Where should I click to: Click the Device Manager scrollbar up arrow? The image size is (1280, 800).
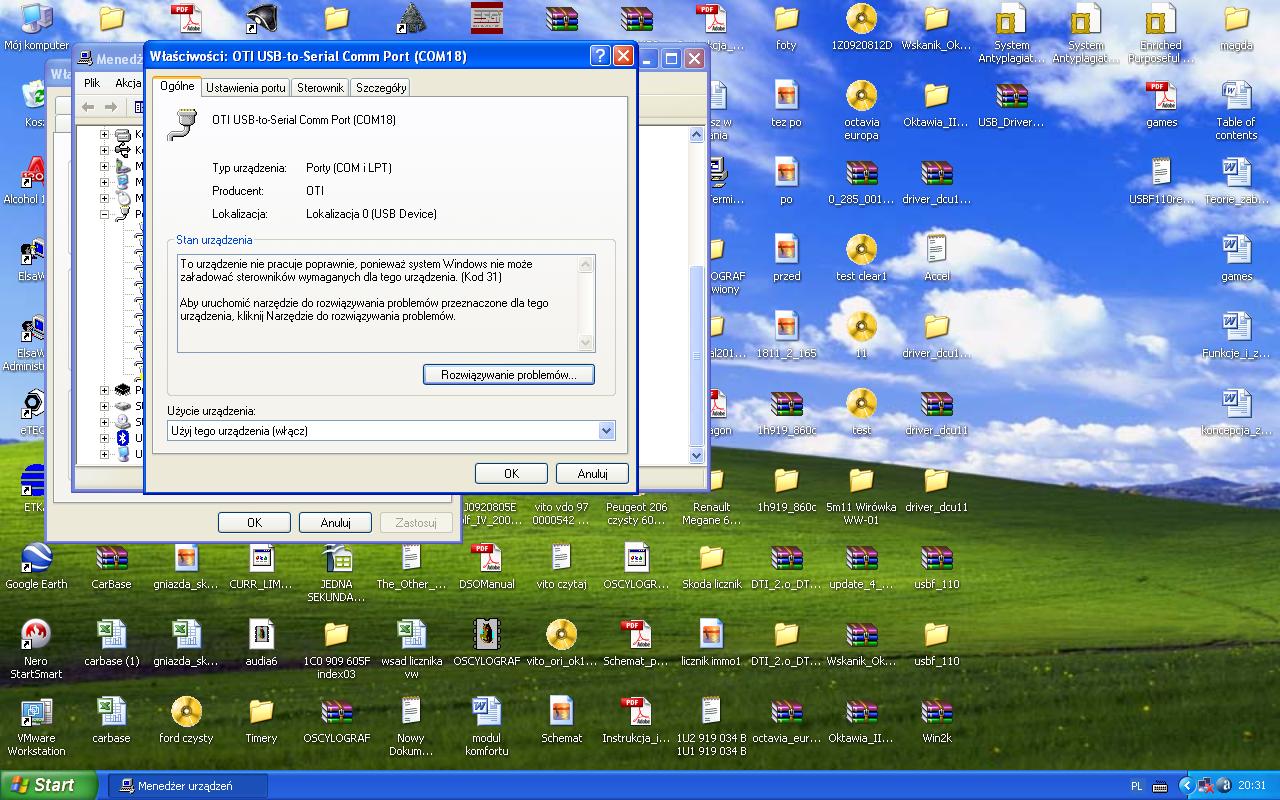[697, 135]
